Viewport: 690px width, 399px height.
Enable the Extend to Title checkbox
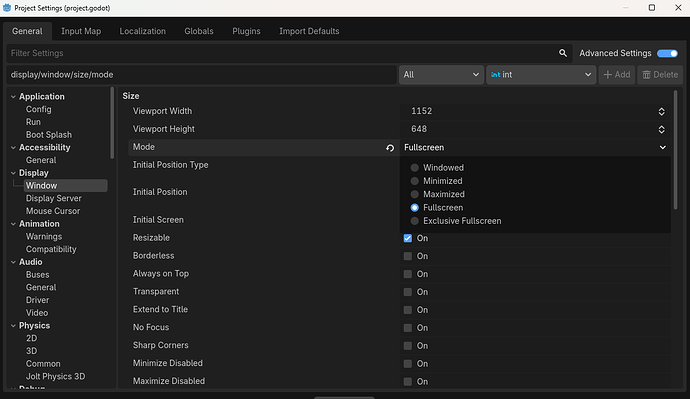[x=407, y=310]
